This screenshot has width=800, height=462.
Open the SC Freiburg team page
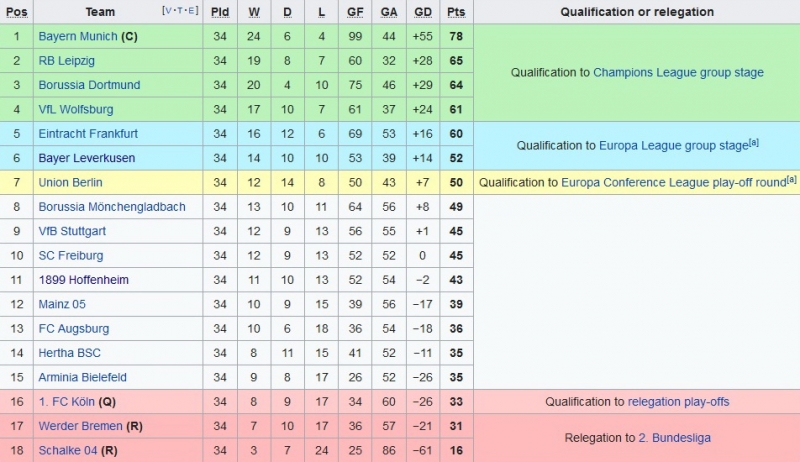coord(70,255)
